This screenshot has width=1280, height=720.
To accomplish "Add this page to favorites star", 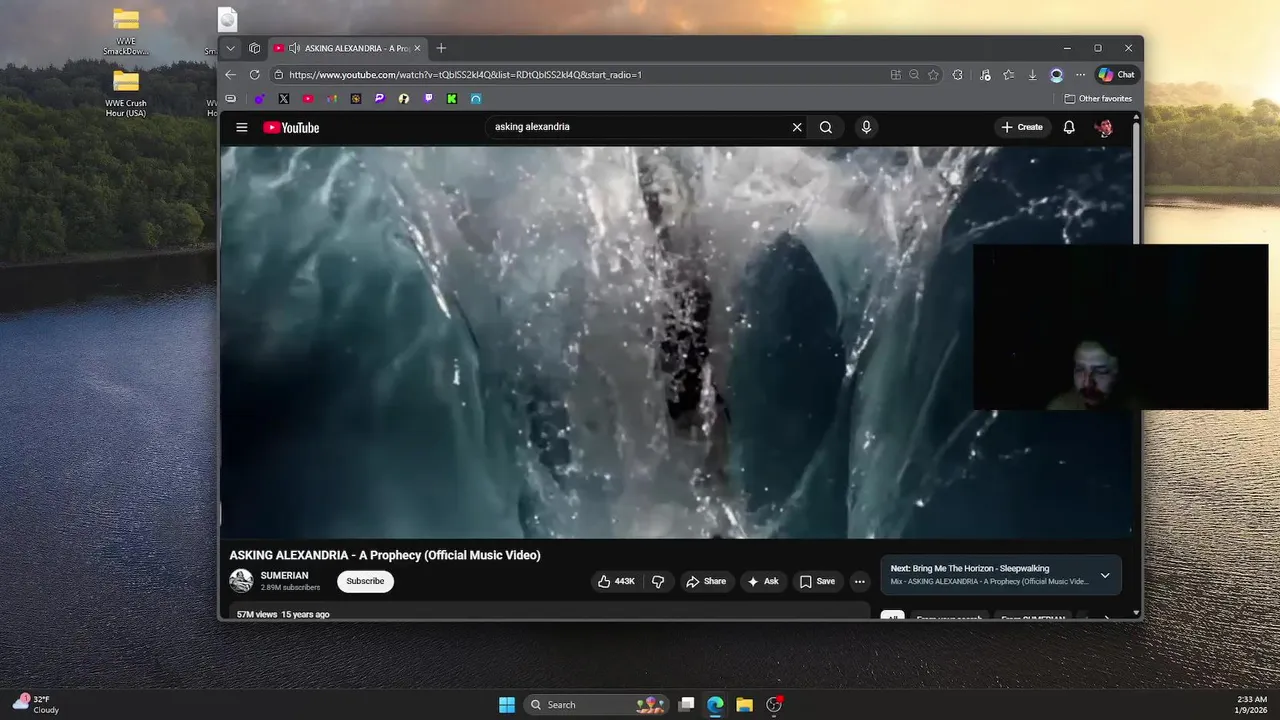I will pyautogui.click(x=933, y=75).
